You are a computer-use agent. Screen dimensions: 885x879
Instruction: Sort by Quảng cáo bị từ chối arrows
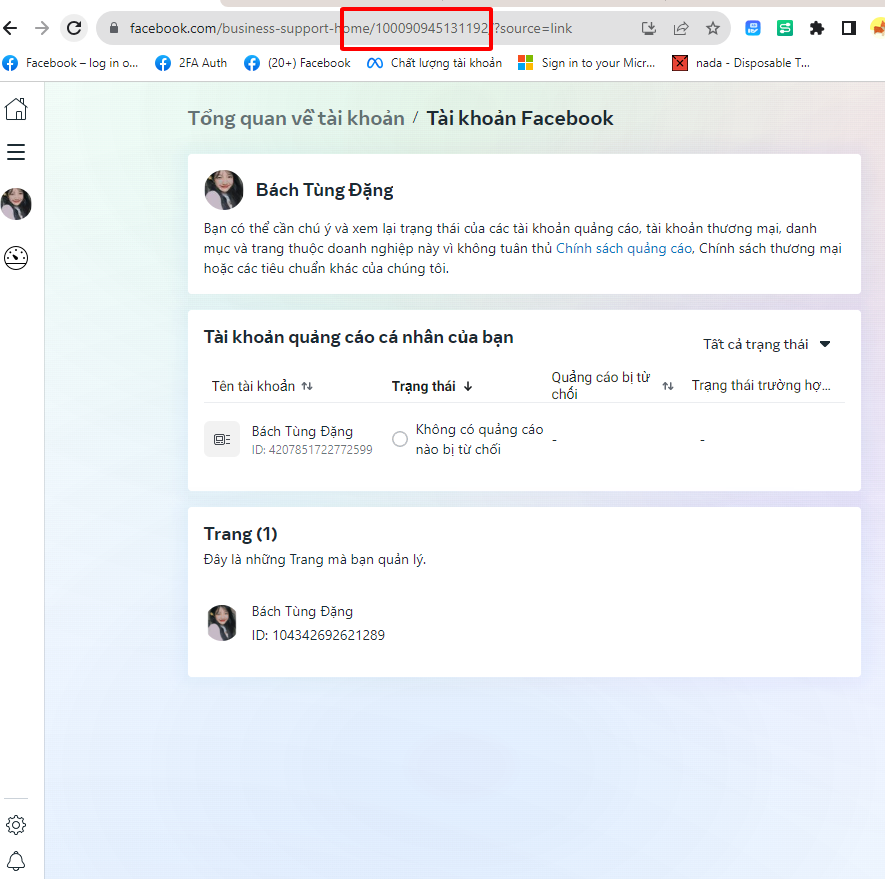[668, 386]
